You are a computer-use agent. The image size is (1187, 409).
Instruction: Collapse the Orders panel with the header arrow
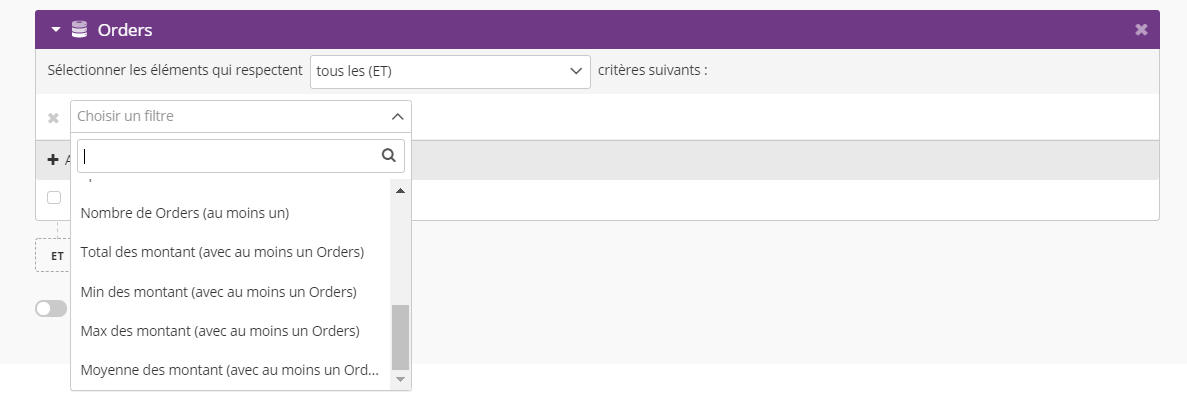[x=56, y=30]
